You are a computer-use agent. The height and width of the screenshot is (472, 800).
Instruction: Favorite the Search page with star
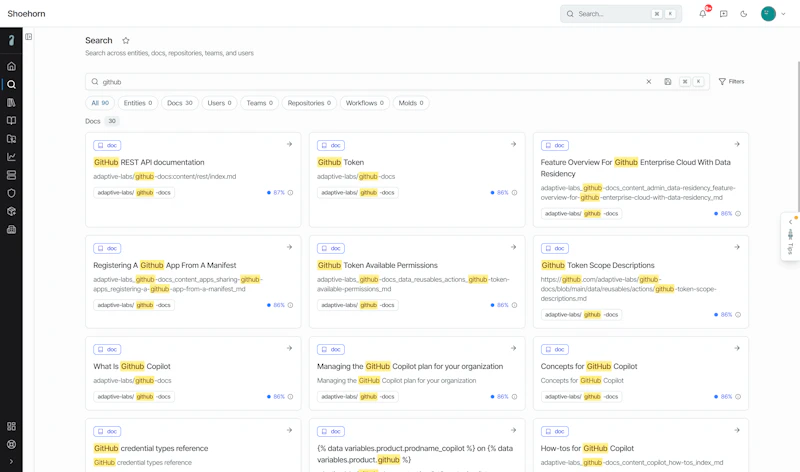coord(126,40)
